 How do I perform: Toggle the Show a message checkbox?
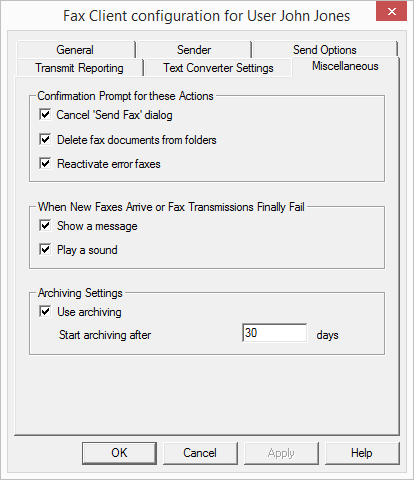[45, 226]
